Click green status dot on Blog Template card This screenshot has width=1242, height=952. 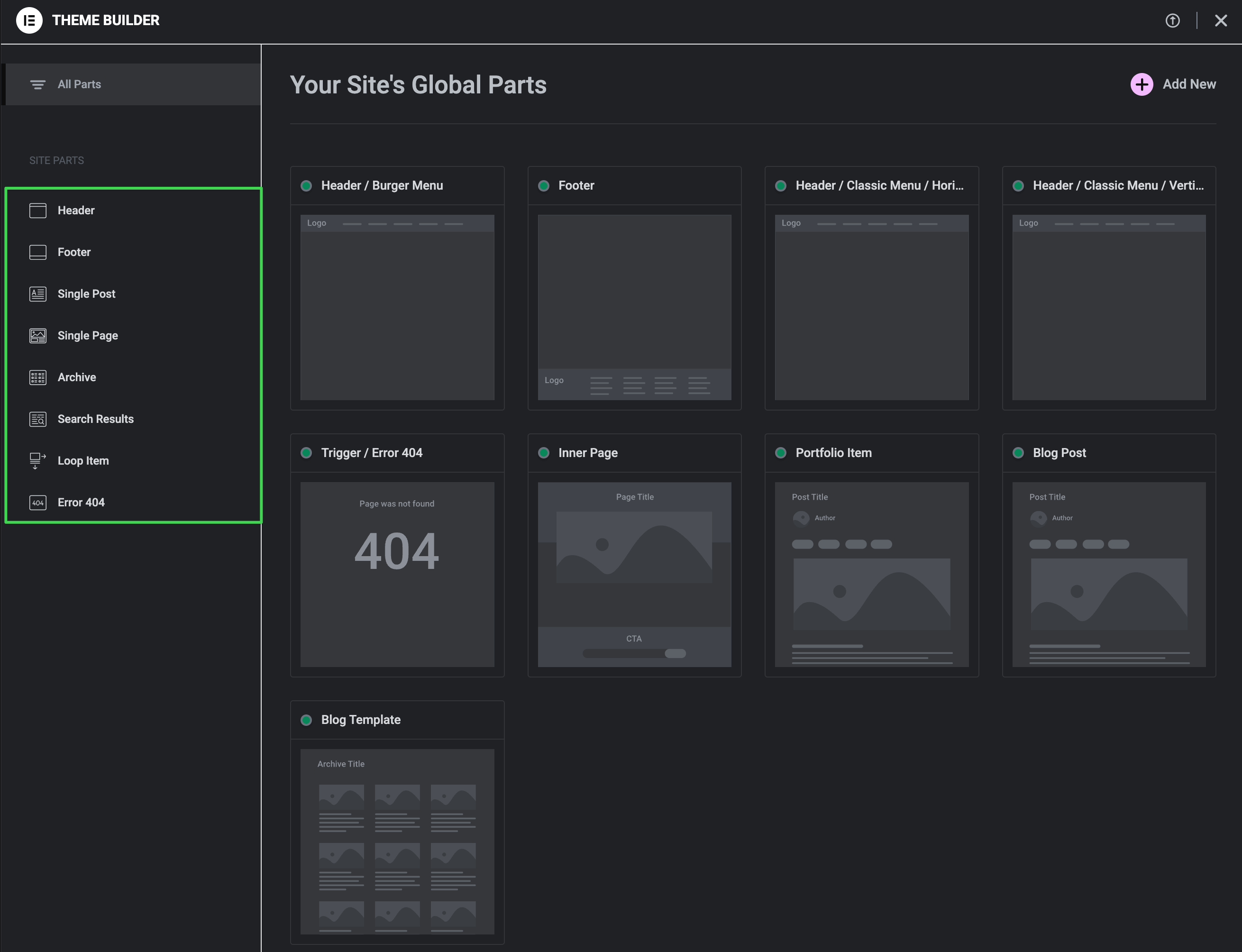coord(307,720)
